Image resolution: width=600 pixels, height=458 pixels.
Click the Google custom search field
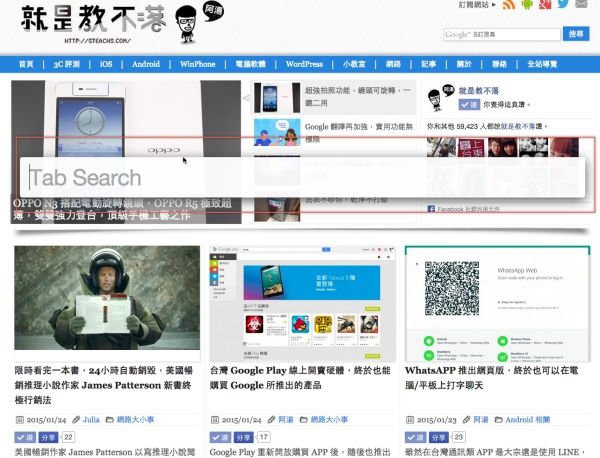tap(502, 34)
